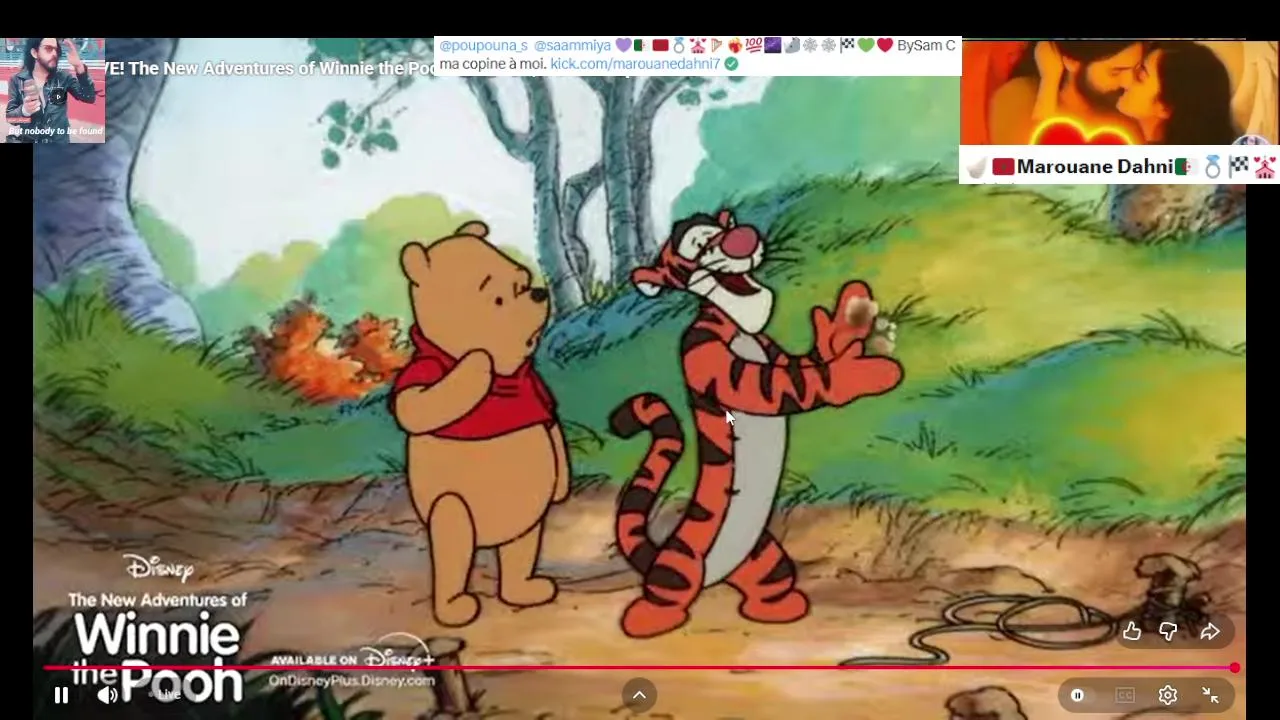This screenshot has height=720, width=1280.
Task: Like the video with thumbs up
Action: tap(1131, 631)
